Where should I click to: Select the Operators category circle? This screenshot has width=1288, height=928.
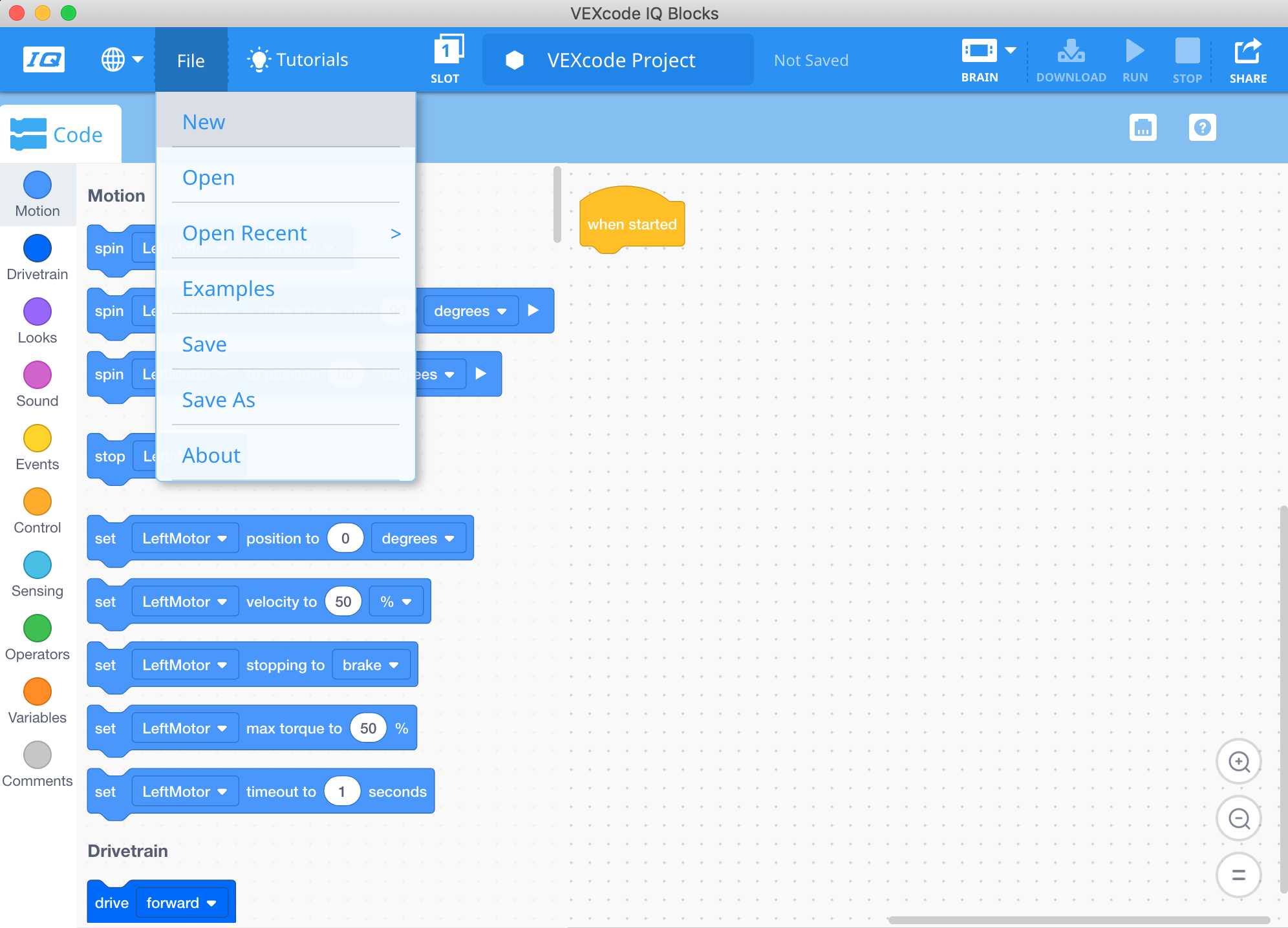coord(38,628)
